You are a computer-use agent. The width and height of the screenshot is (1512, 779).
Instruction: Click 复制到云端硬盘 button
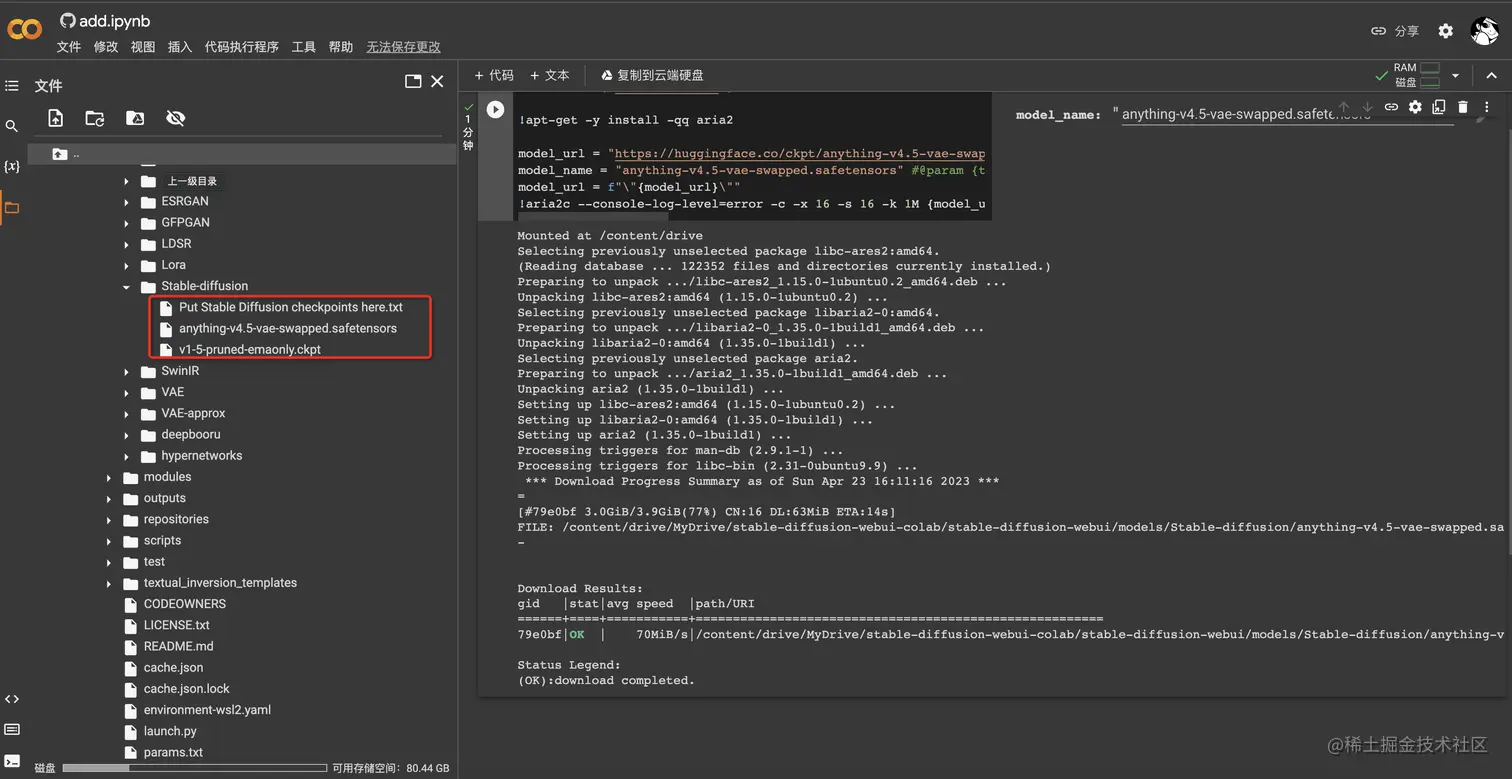(x=652, y=75)
